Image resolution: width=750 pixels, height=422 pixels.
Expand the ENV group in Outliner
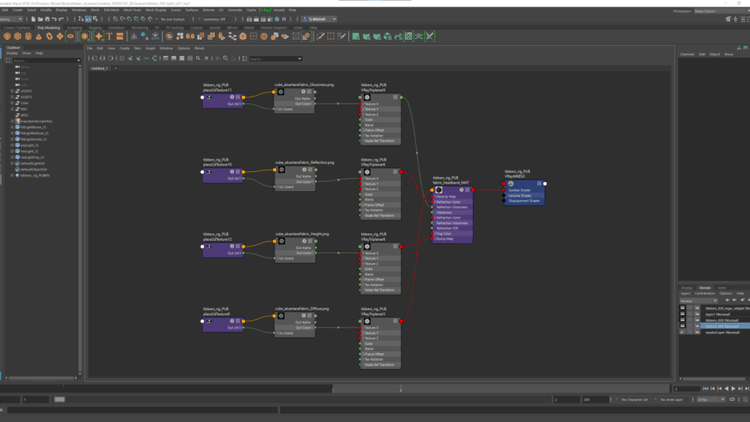(x=12, y=109)
